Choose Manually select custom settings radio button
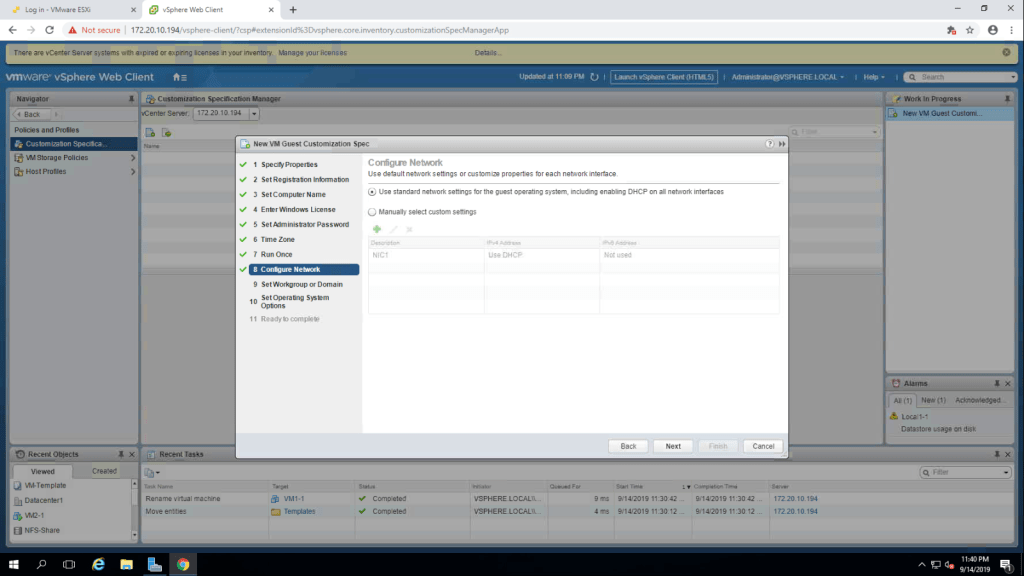Screen dimensions: 1024x576 373,212
